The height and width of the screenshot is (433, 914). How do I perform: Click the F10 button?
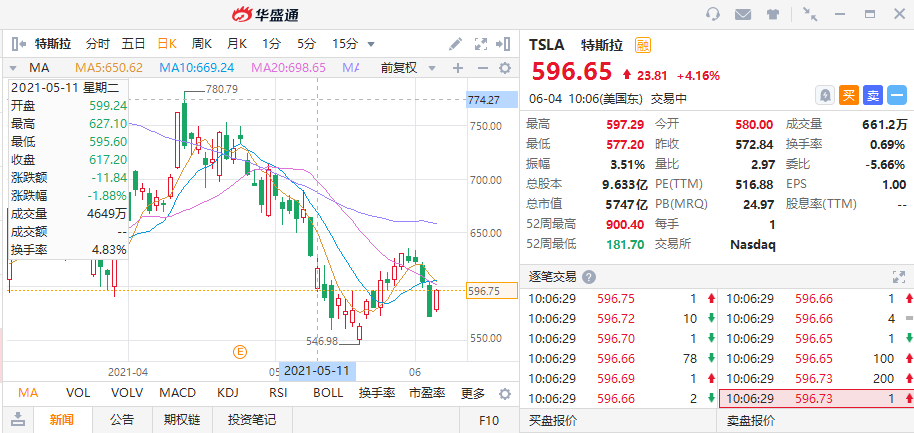[x=488, y=420]
